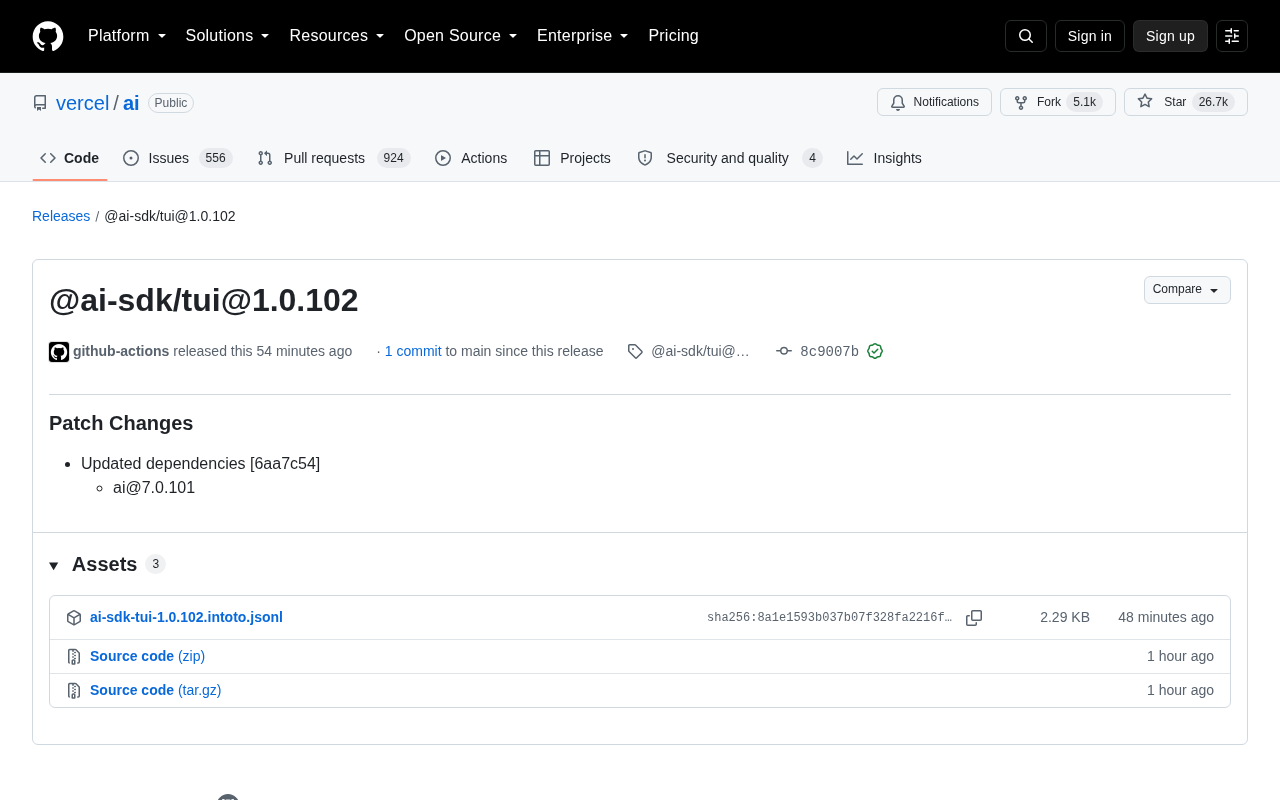Image resolution: width=1280 pixels, height=800 pixels.
Task: Click github-actions avatar icon
Action: tap(59, 352)
